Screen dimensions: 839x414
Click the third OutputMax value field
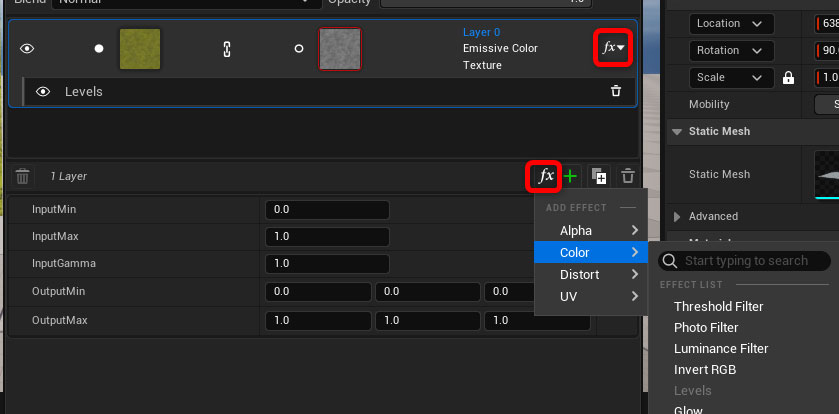pyautogui.click(x=537, y=320)
